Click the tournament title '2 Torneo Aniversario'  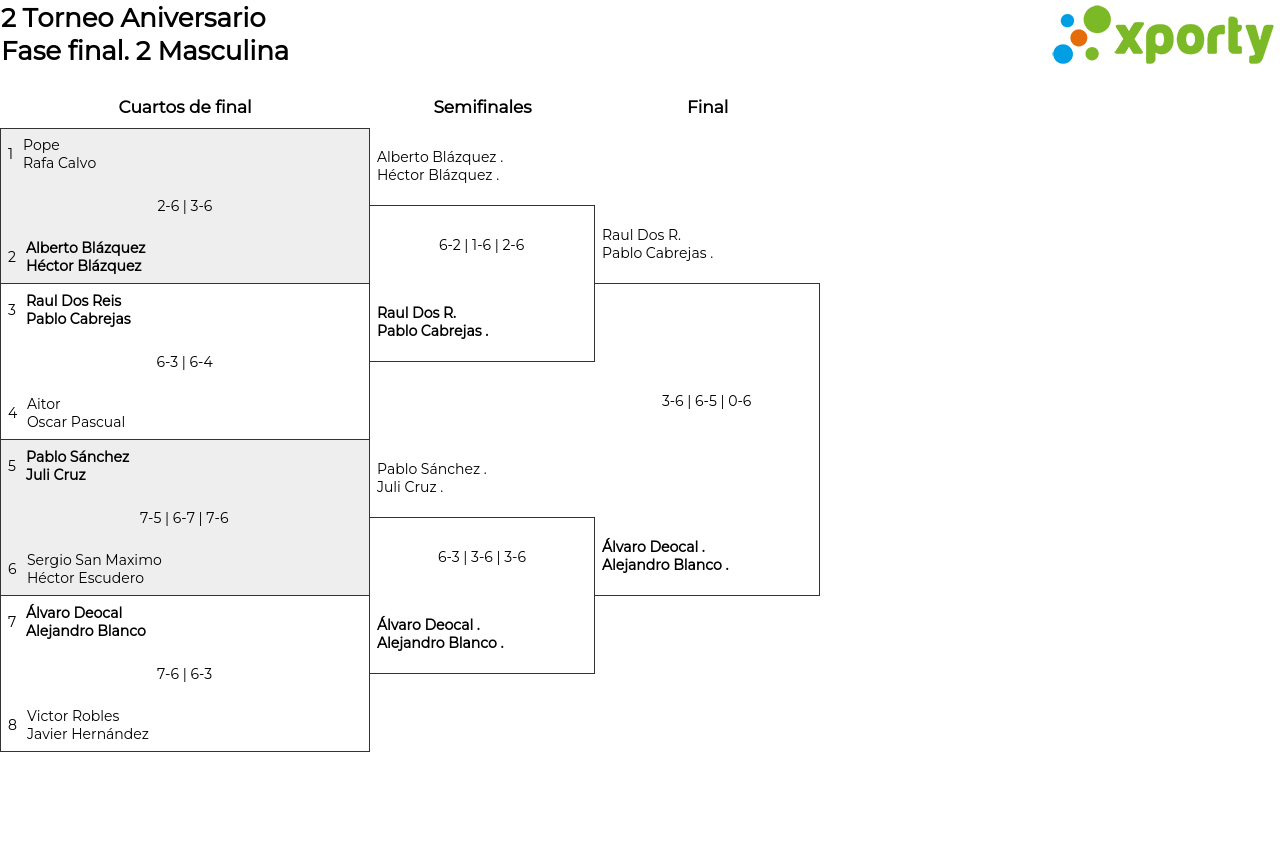tap(134, 17)
